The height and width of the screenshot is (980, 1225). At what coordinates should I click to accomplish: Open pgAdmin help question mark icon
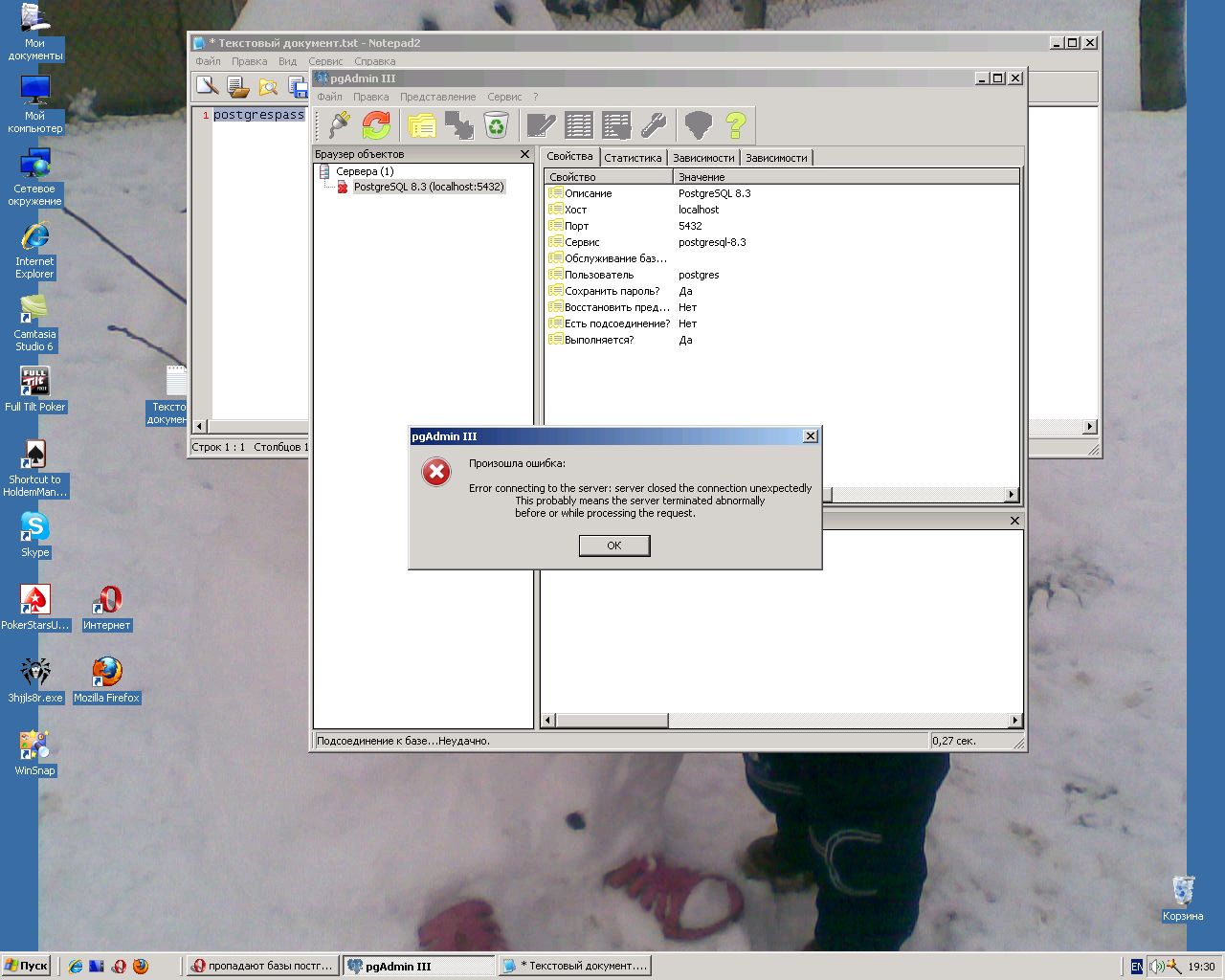[735, 125]
